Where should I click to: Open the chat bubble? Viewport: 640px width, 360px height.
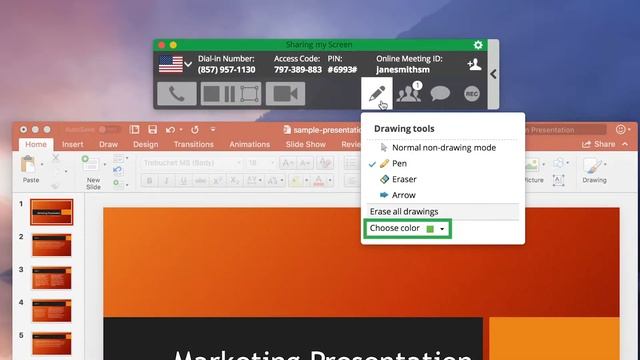click(440, 93)
